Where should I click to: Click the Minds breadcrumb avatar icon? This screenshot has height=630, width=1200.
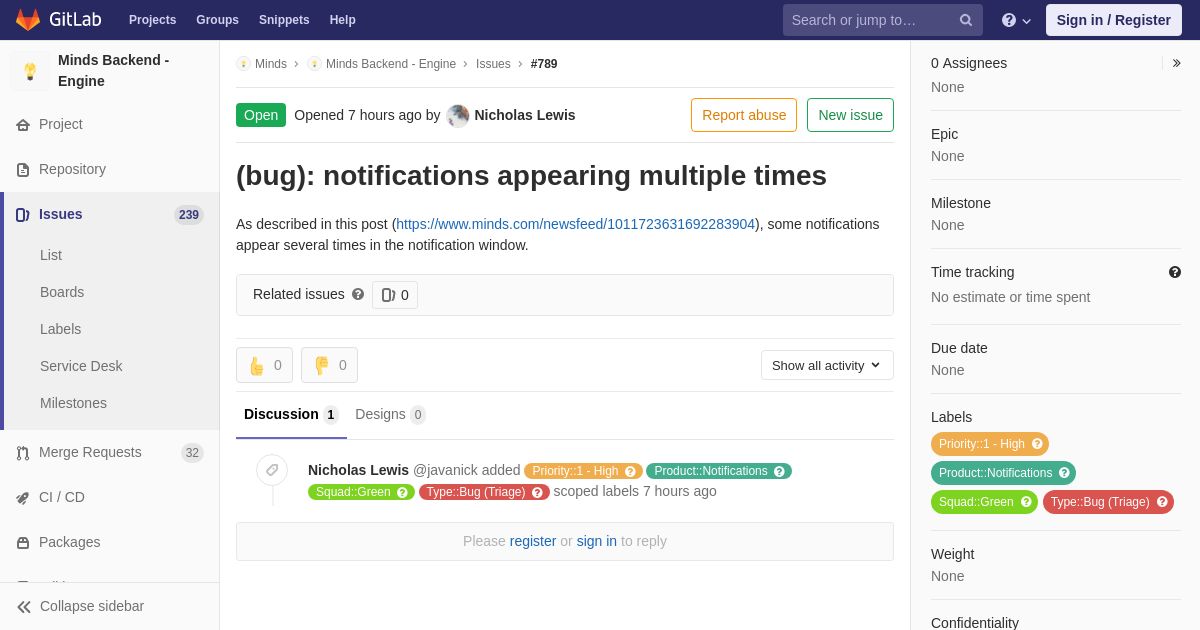point(243,64)
